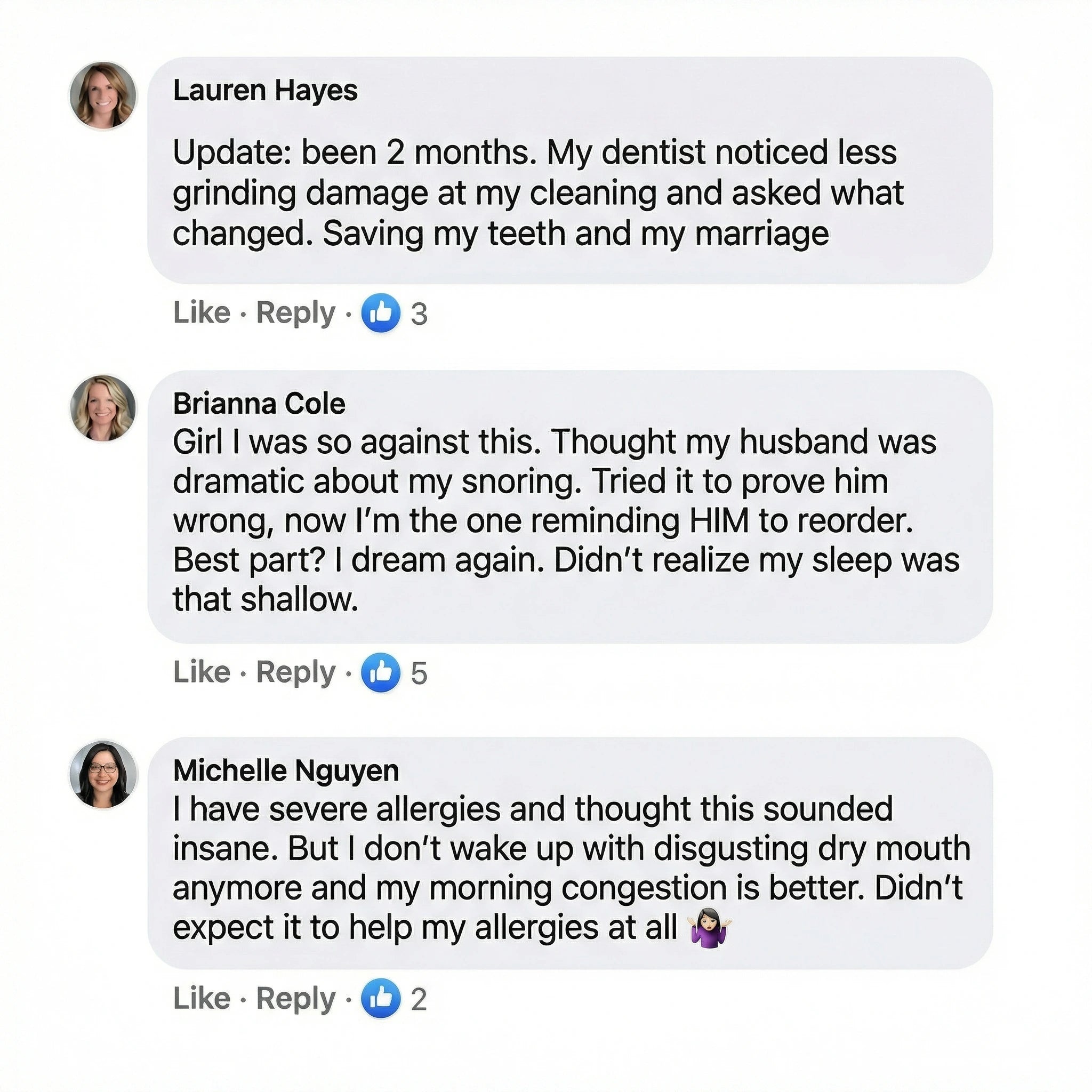Click the thumbs-up icon on Michelle Nguyen's comment
This screenshot has height=1092, width=1092.
click(x=381, y=998)
